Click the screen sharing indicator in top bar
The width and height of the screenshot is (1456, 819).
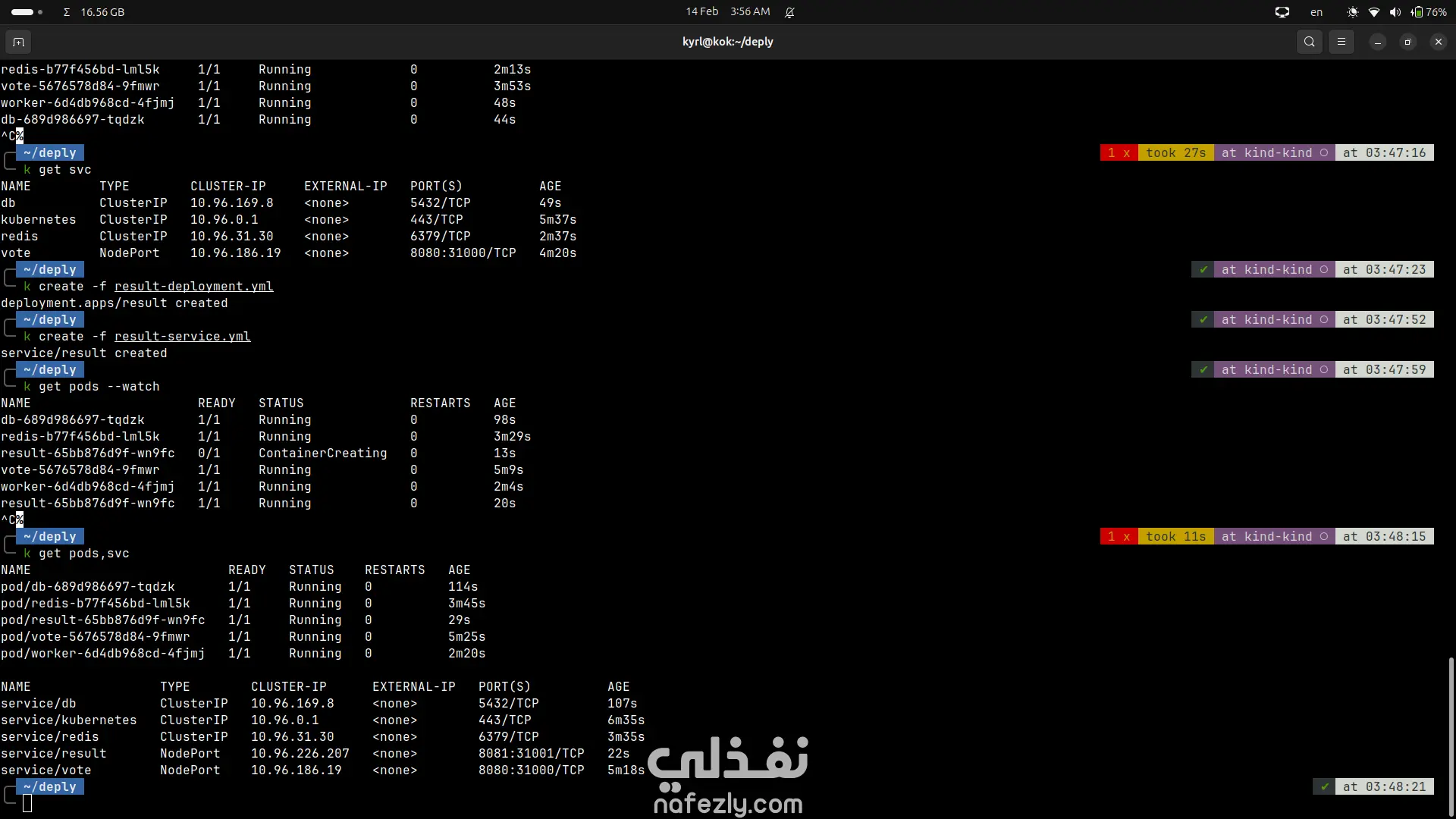click(x=1282, y=12)
